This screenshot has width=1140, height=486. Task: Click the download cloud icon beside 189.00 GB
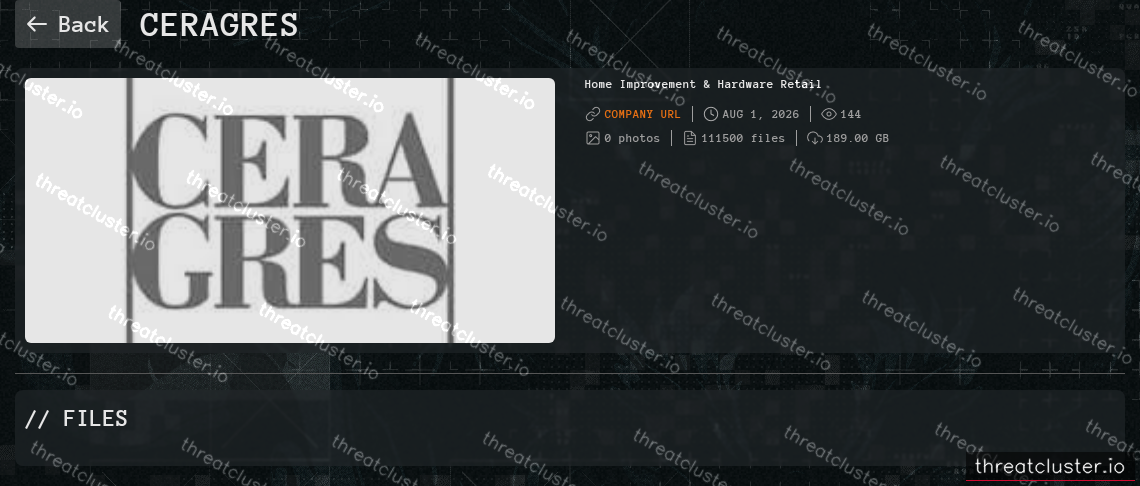click(x=815, y=138)
